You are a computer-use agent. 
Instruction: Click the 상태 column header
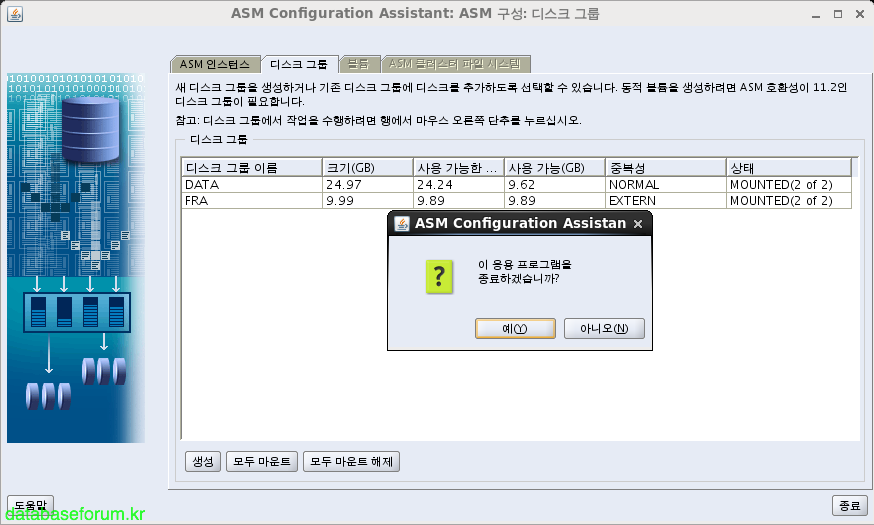[788, 168]
